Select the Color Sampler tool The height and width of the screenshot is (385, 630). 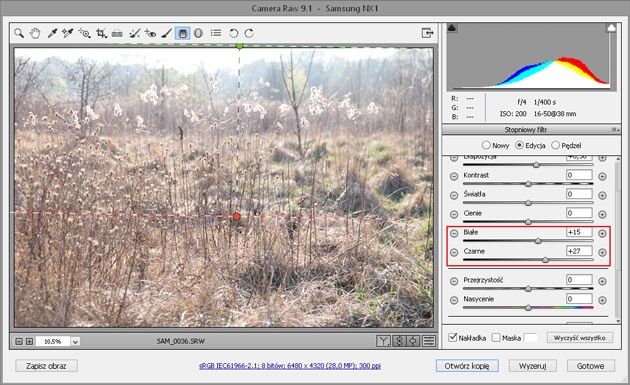(x=68, y=33)
